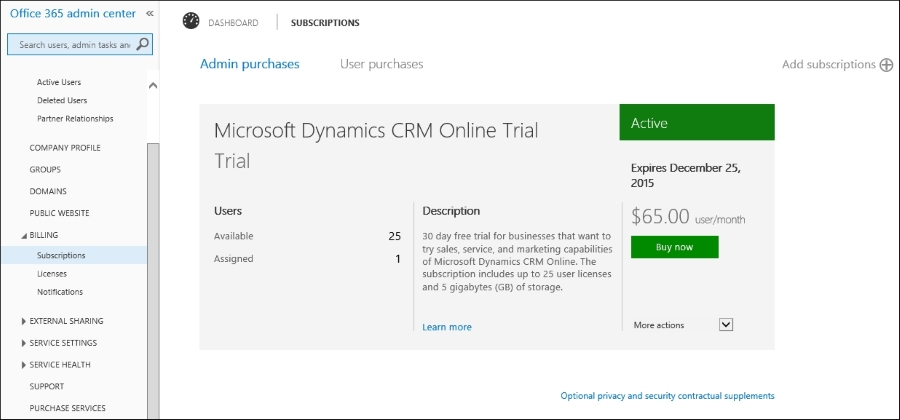Click the Microsoft Dynamics CRM Online Trial heading
The width and height of the screenshot is (900, 420).
[x=376, y=131]
